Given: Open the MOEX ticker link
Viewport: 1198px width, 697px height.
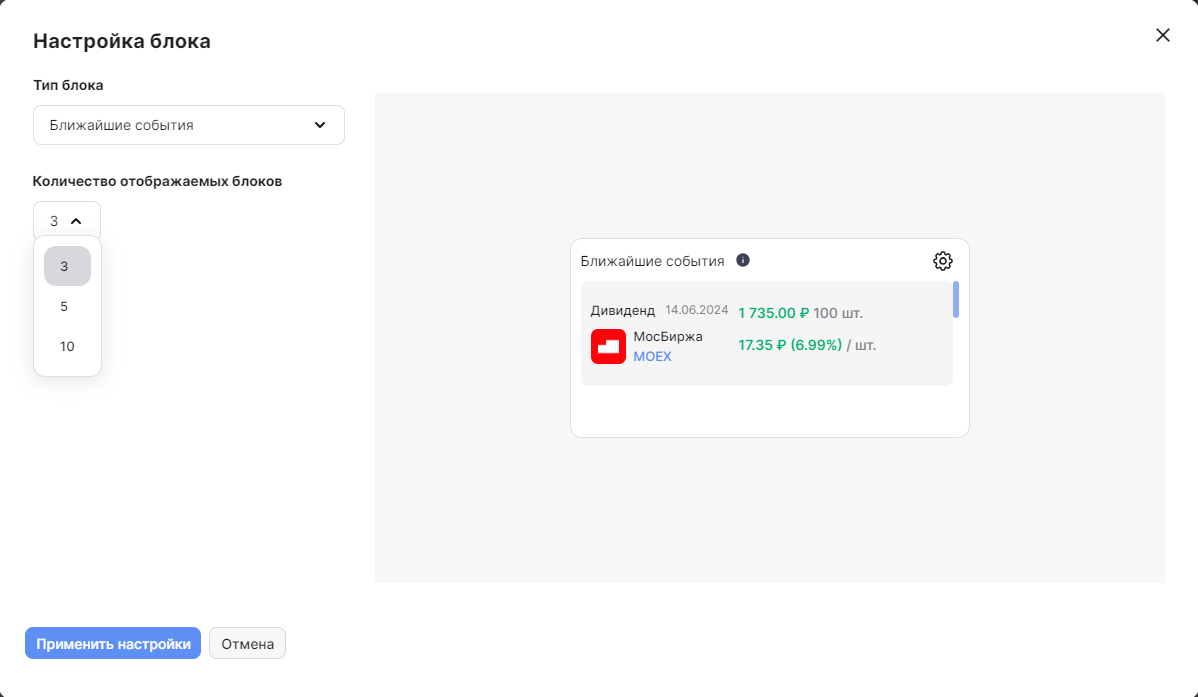Looking at the screenshot, I should 652,356.
